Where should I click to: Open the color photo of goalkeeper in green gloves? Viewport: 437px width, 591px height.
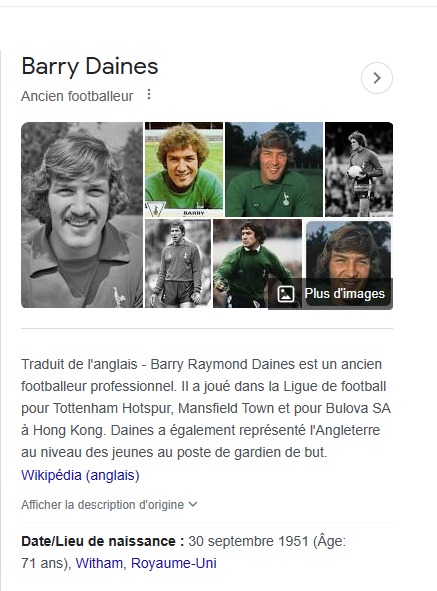click(257, 263)
